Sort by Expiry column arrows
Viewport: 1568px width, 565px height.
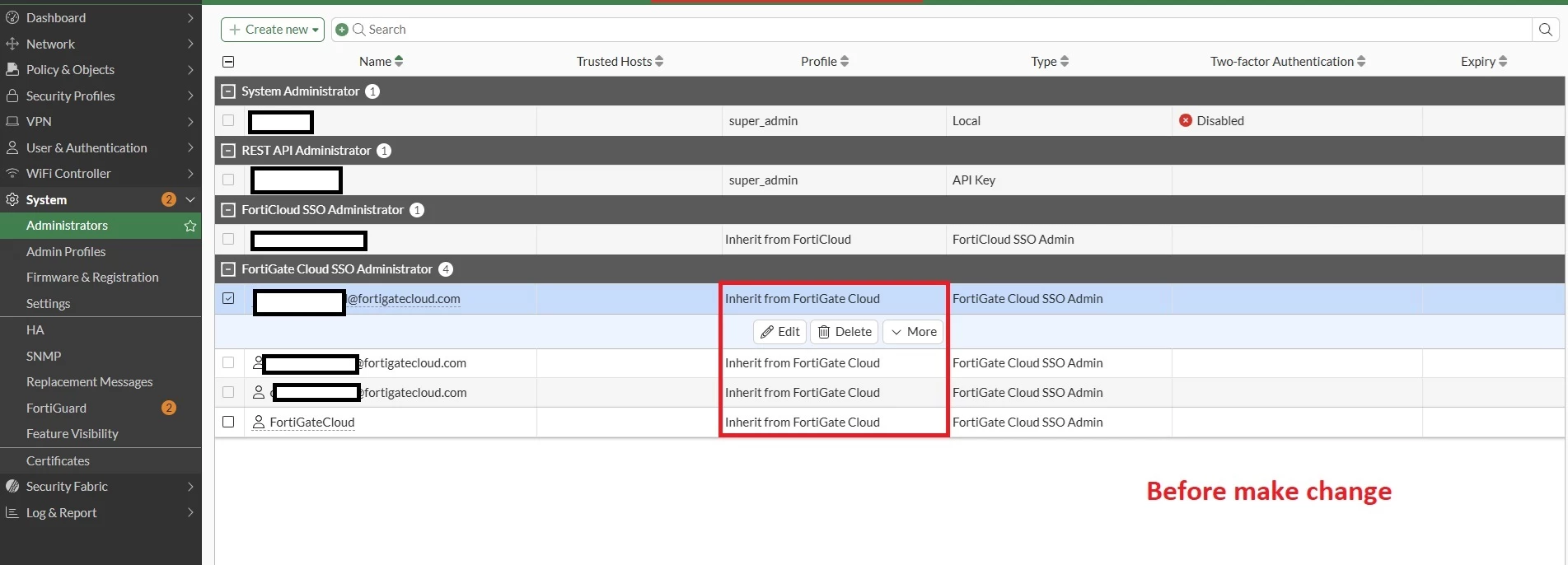tap(1503, 61)
